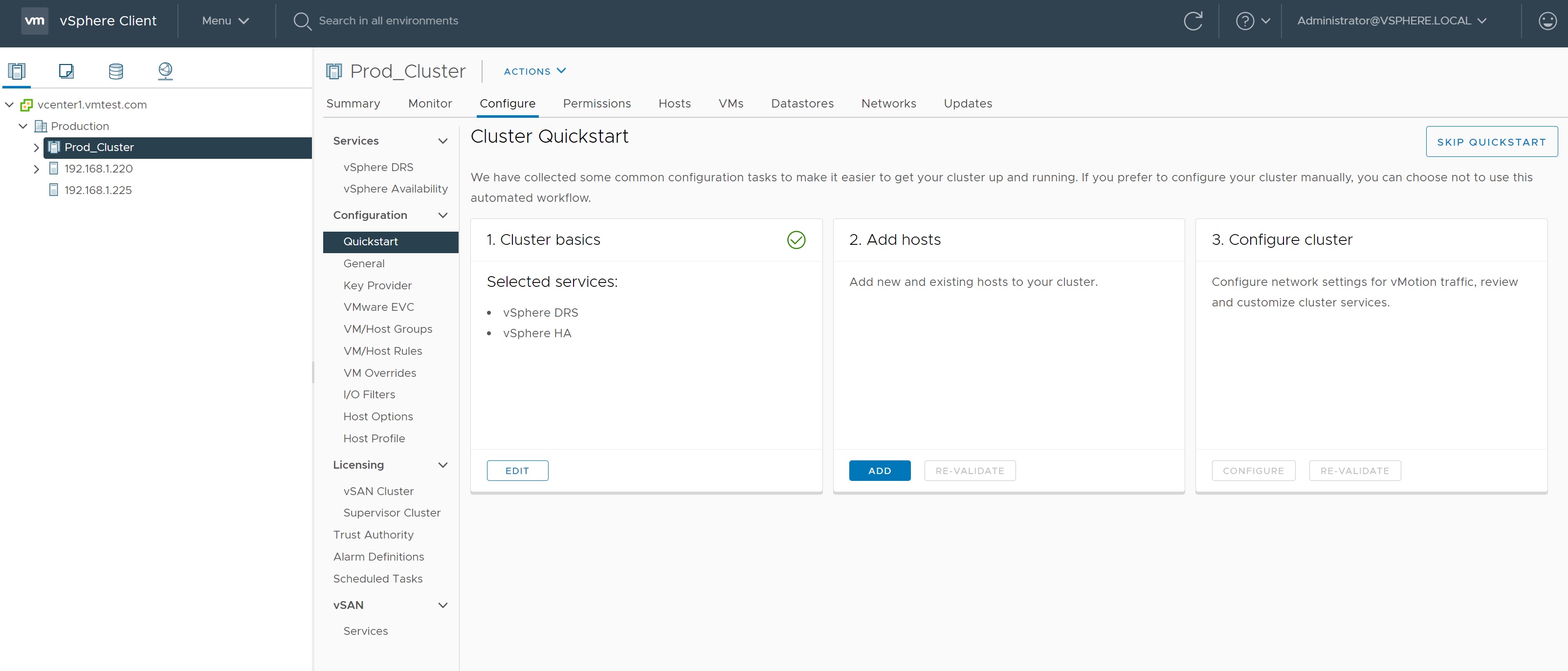This screenshot has width=1568, height=671.
Task: Open the Networking inventory icon
Action: tap(165, 71)
